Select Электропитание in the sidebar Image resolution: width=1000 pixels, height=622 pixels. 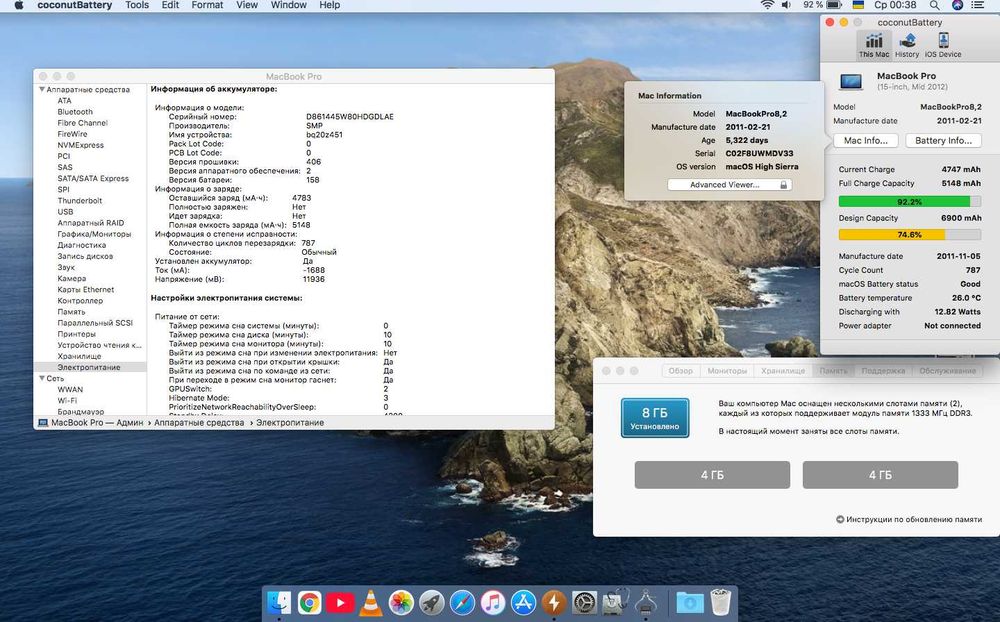(x=89, y=367)
